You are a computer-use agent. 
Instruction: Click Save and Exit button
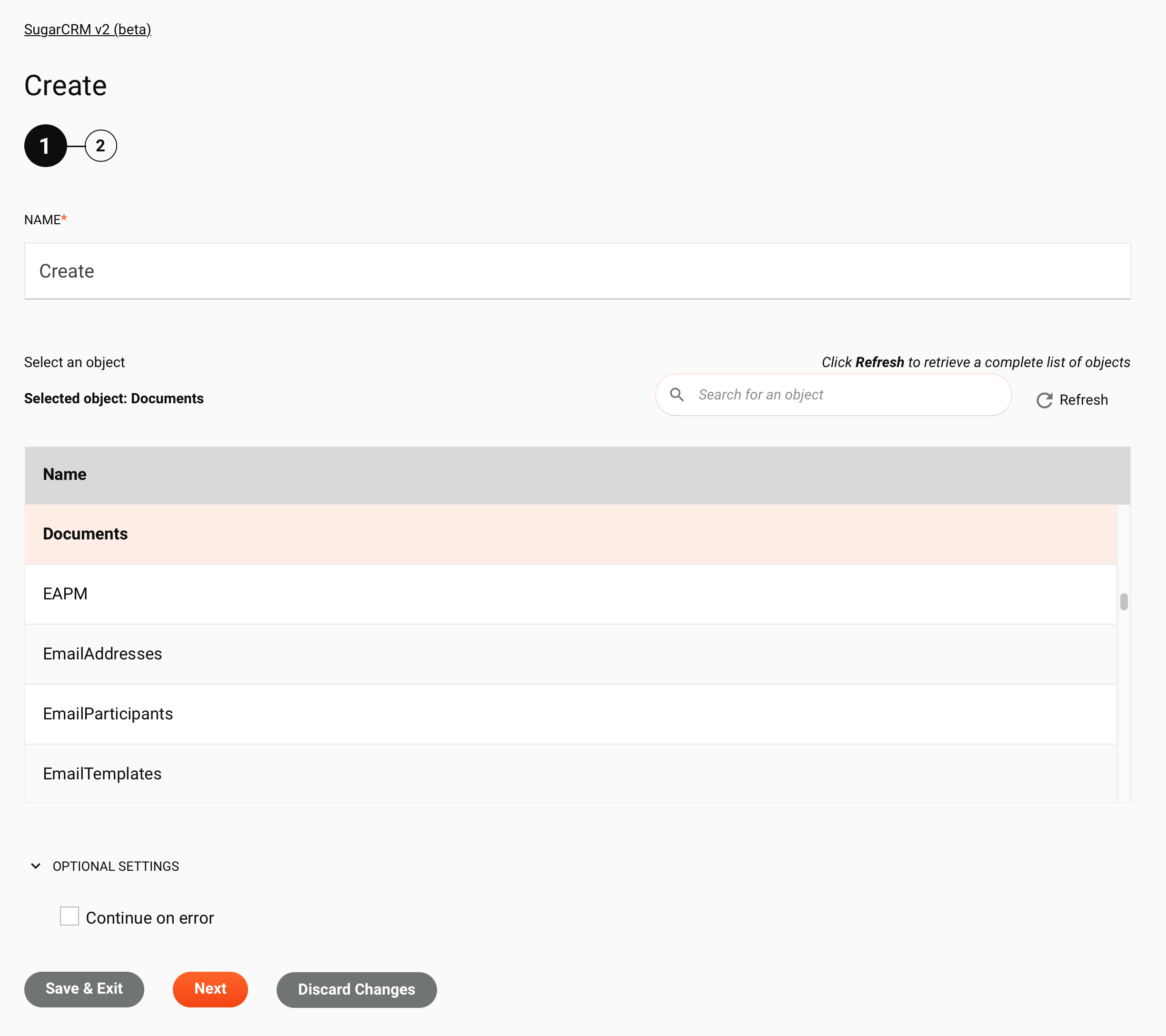click(x=84, y=989)
